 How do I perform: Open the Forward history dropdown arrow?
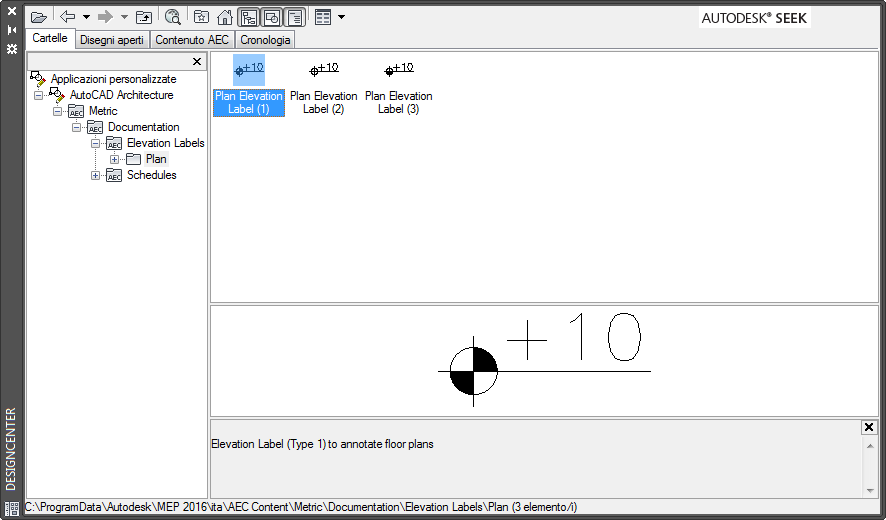(x=124, y=17)
